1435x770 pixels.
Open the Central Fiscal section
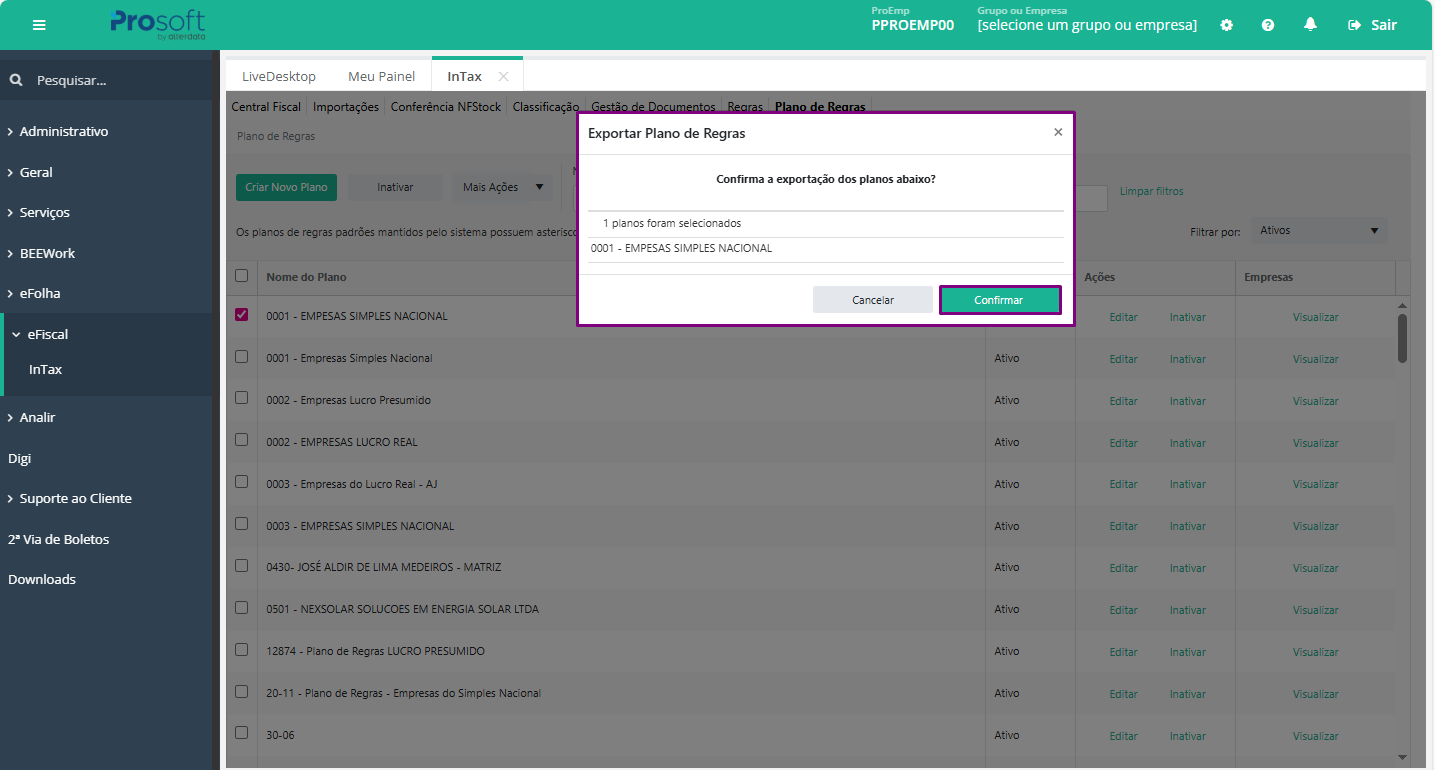[266, 107]
